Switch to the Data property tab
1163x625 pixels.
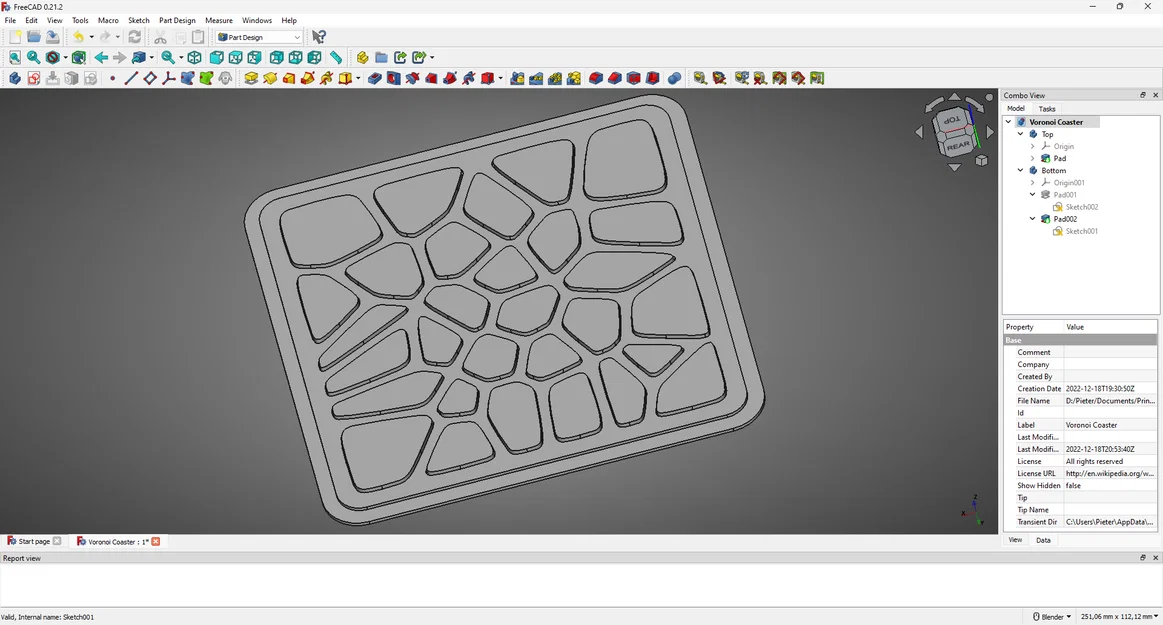click(x=1043, y=540)
